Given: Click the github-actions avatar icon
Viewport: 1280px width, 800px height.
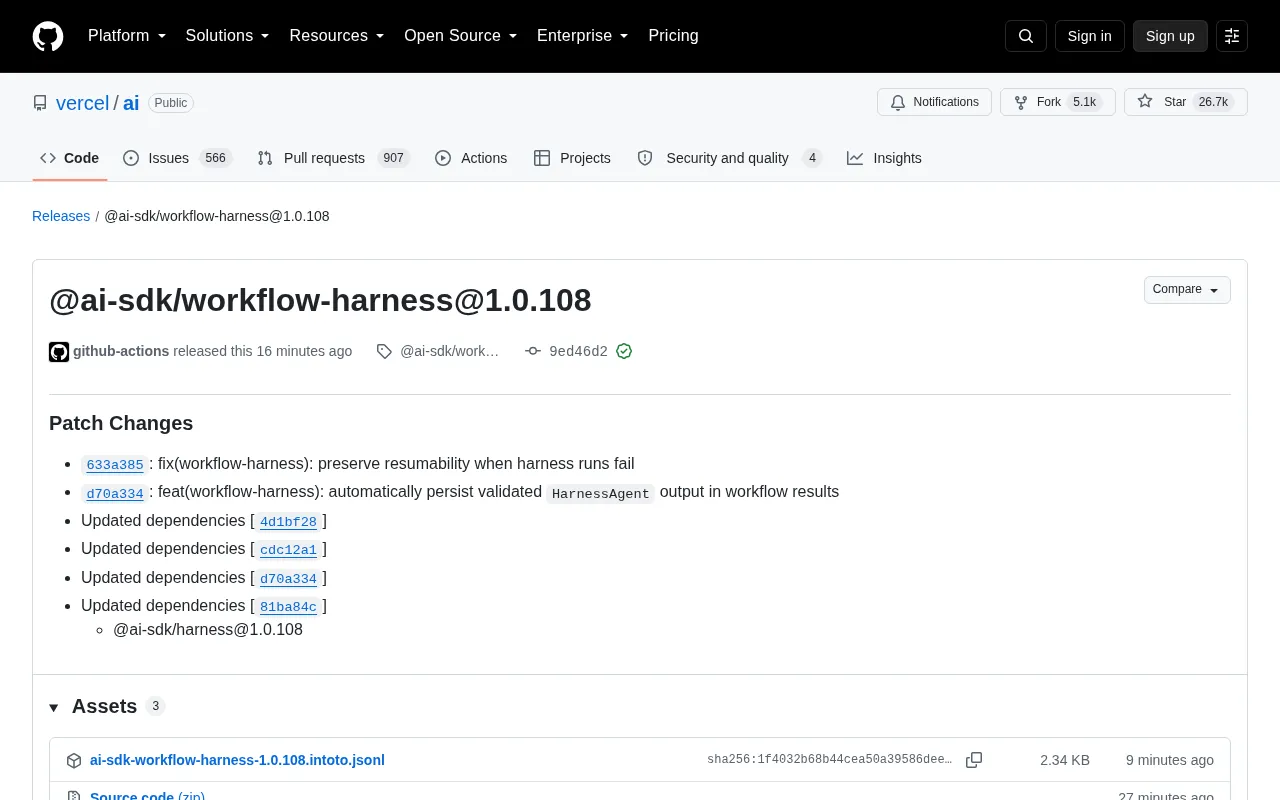Looking at the screenshot, I should click(59, 351).
